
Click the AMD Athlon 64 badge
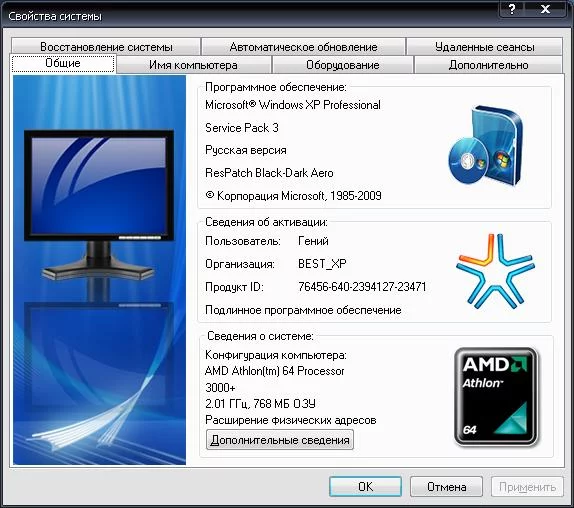pos(496,397)
